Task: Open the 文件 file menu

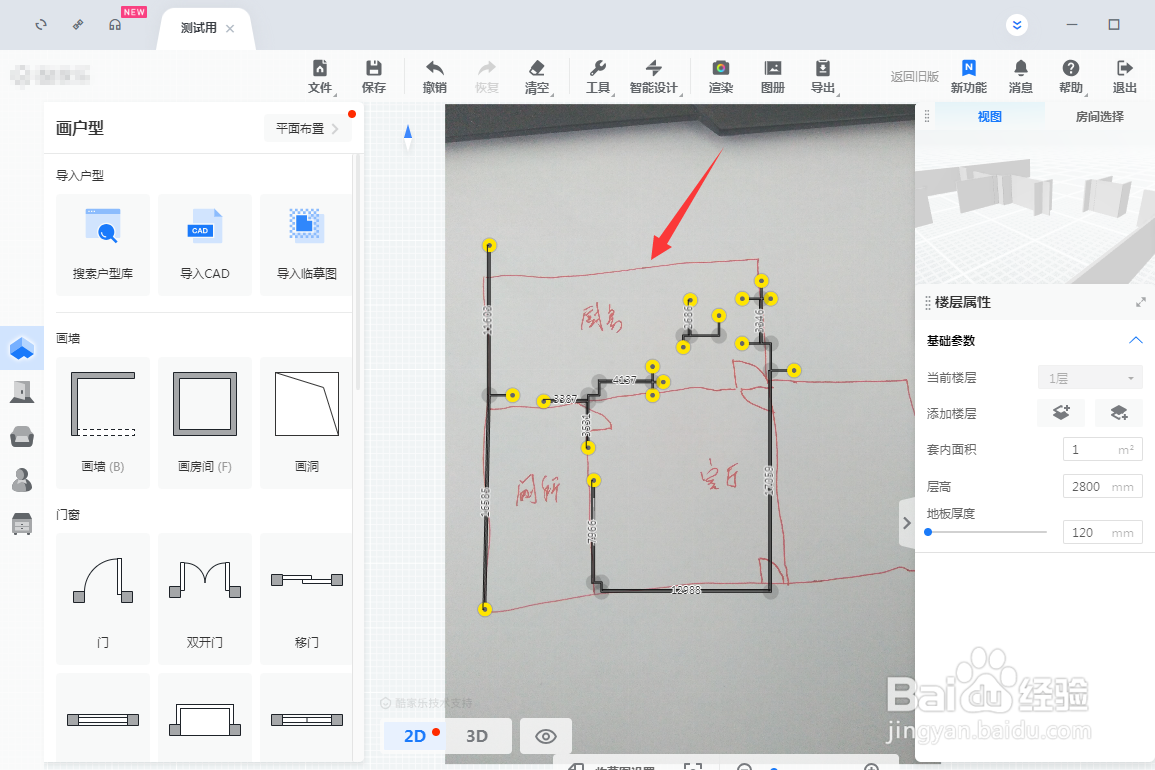Action: (x=320, y=77)
